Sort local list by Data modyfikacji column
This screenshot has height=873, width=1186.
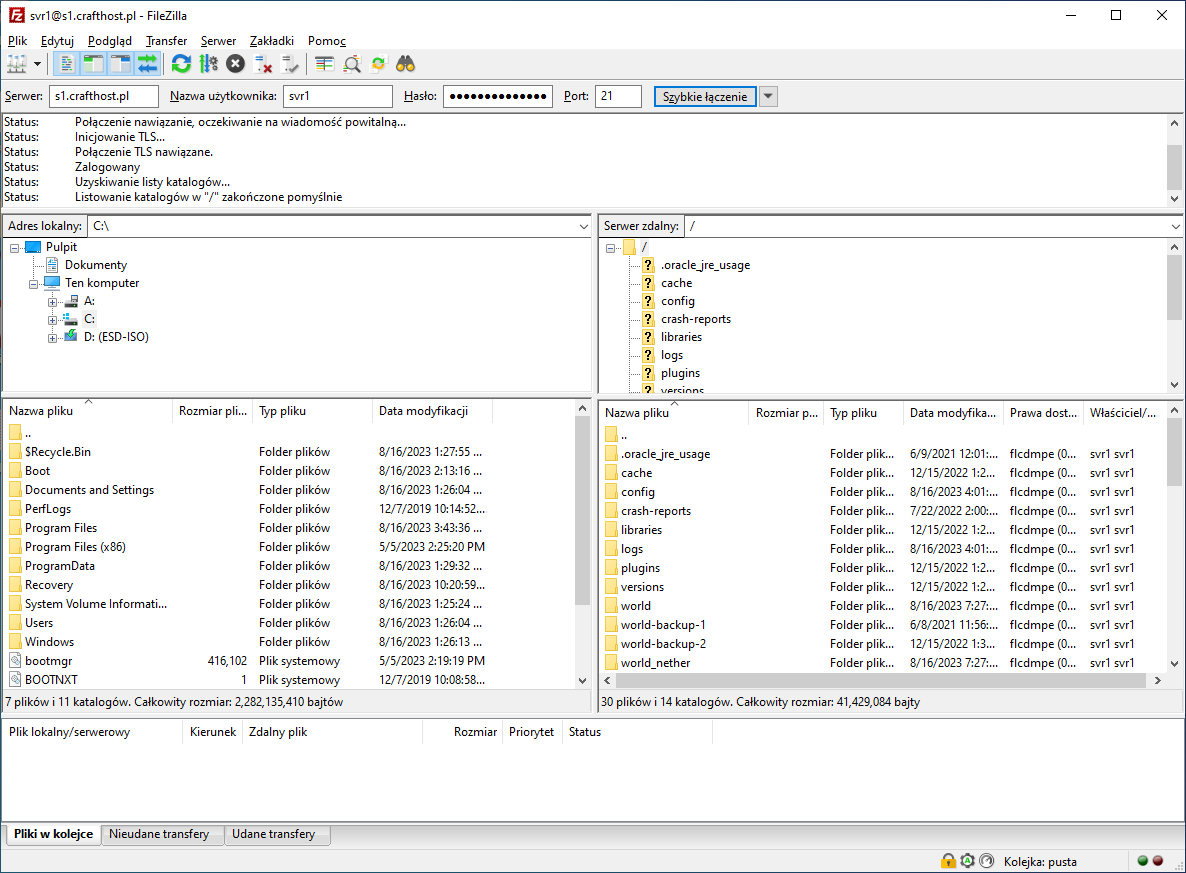click(x=432, y=411)
